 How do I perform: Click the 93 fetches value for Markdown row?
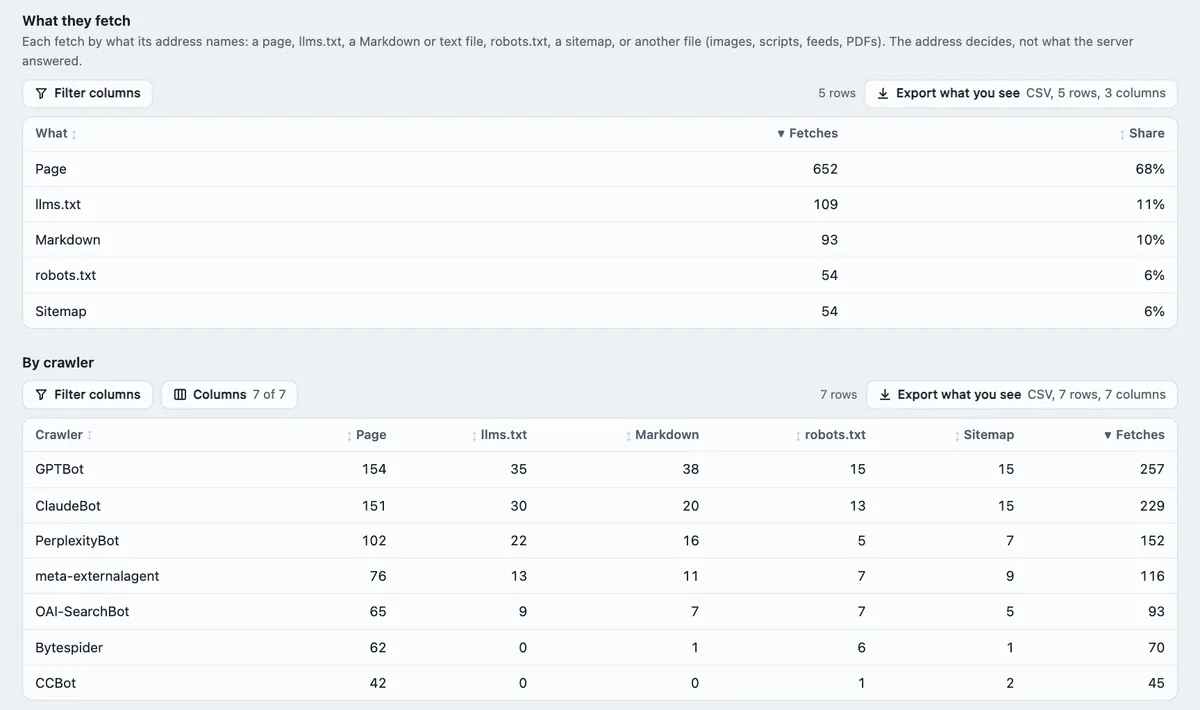829,240
